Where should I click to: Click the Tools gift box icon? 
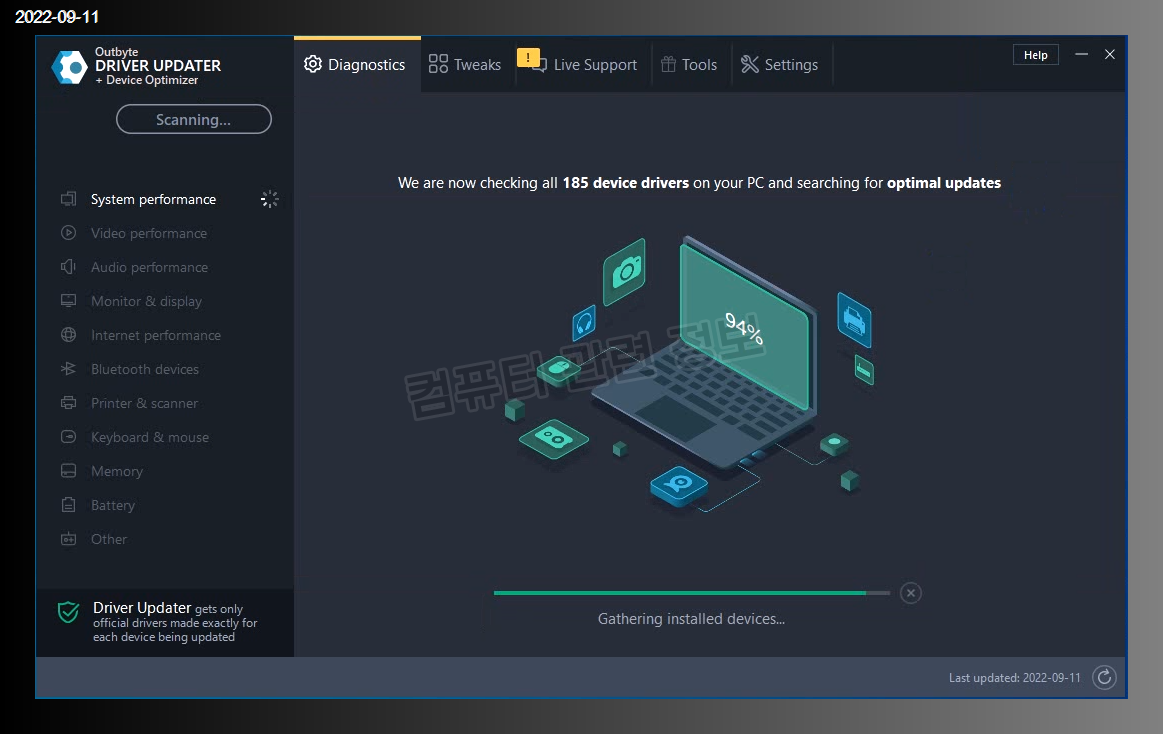pyautogui.click(x=668, y=64)
